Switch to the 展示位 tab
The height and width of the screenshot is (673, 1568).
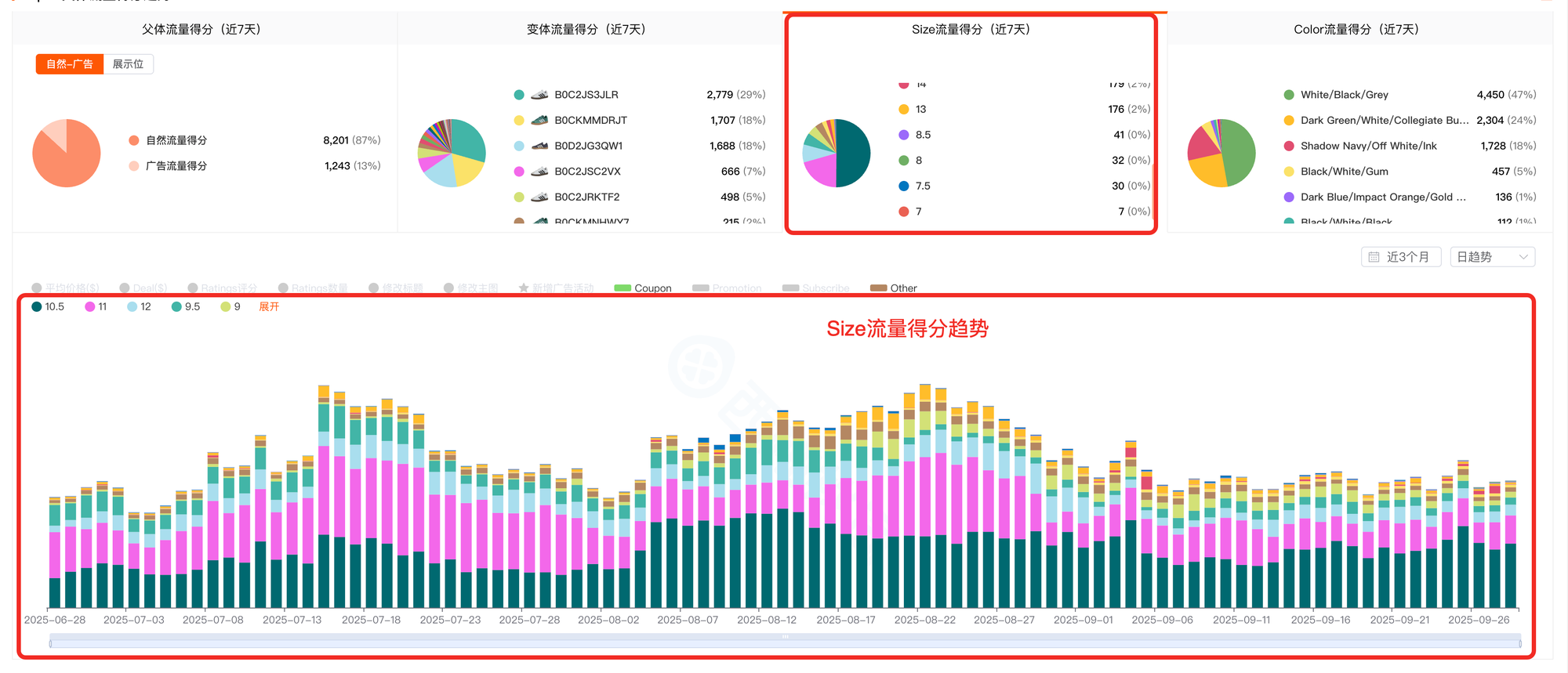coord(128,64)
